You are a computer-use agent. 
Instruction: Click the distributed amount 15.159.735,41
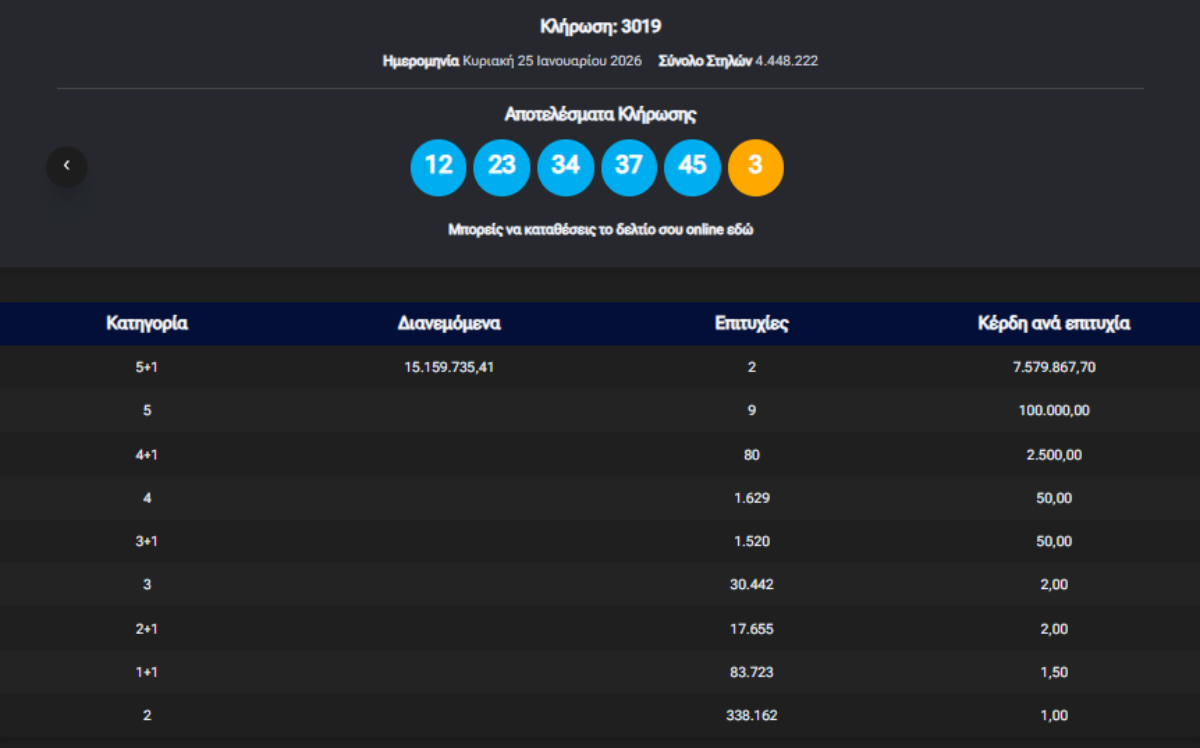click(449, 367)
